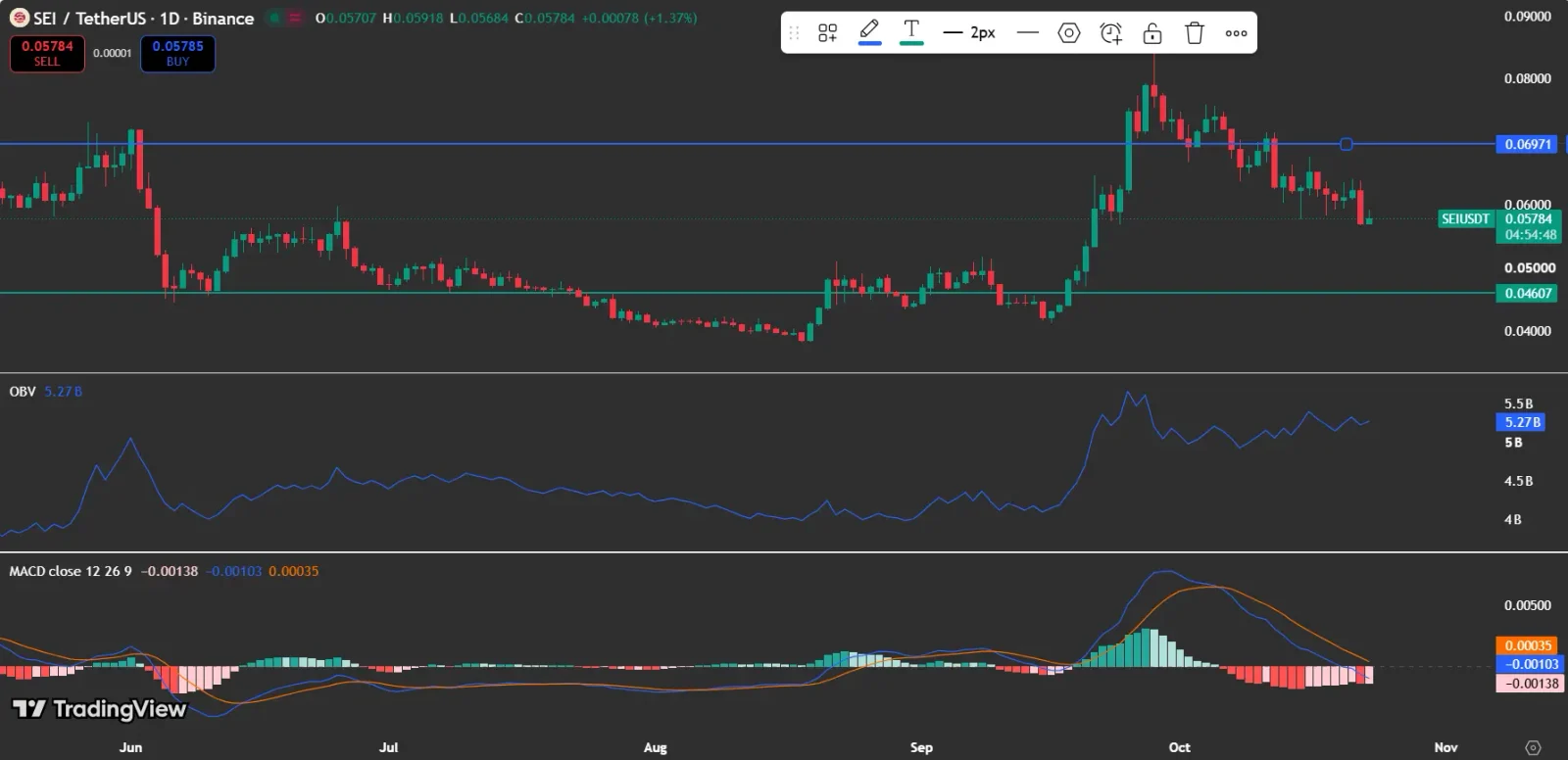The height and width of the screenshot is (760, 1568).
Task: Open the chart settings gear icon
Action: (1534, 747)
